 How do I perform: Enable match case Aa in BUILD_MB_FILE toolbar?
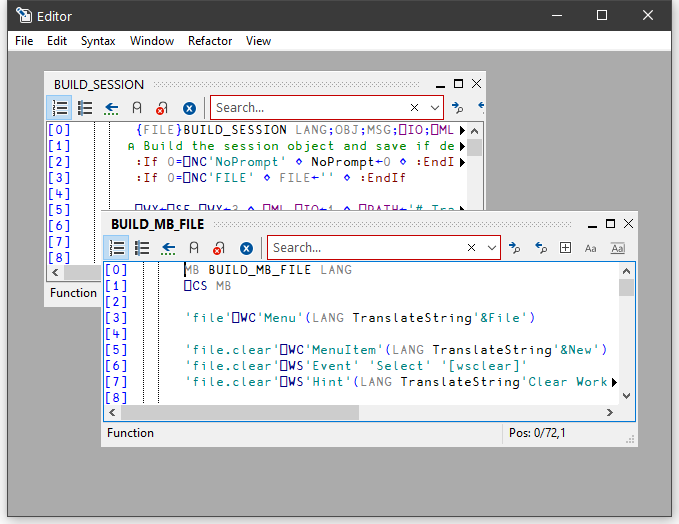(x=591, y=248)
